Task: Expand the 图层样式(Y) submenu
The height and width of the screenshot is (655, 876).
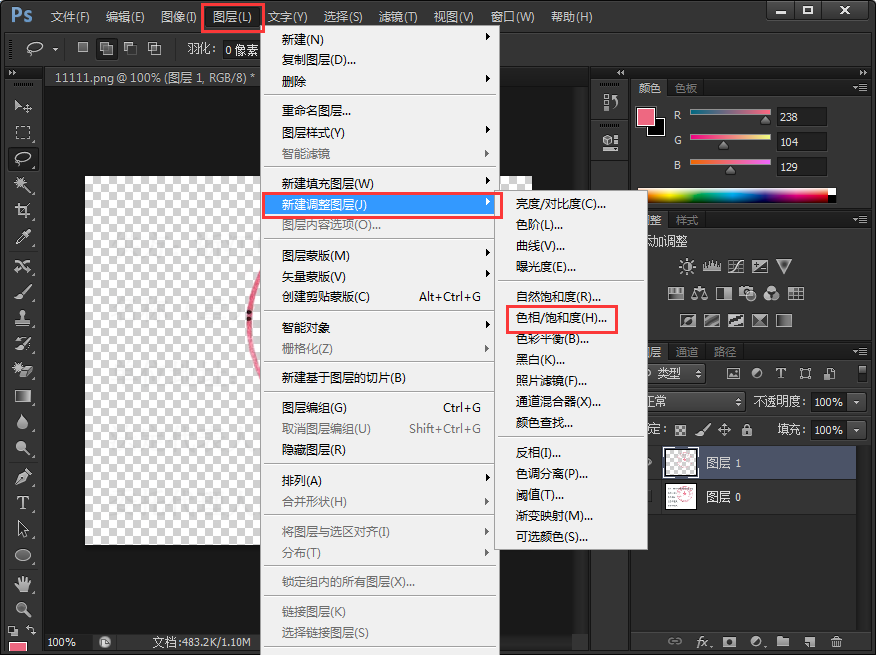Action: pyautogui.click(x=380, y=132)
